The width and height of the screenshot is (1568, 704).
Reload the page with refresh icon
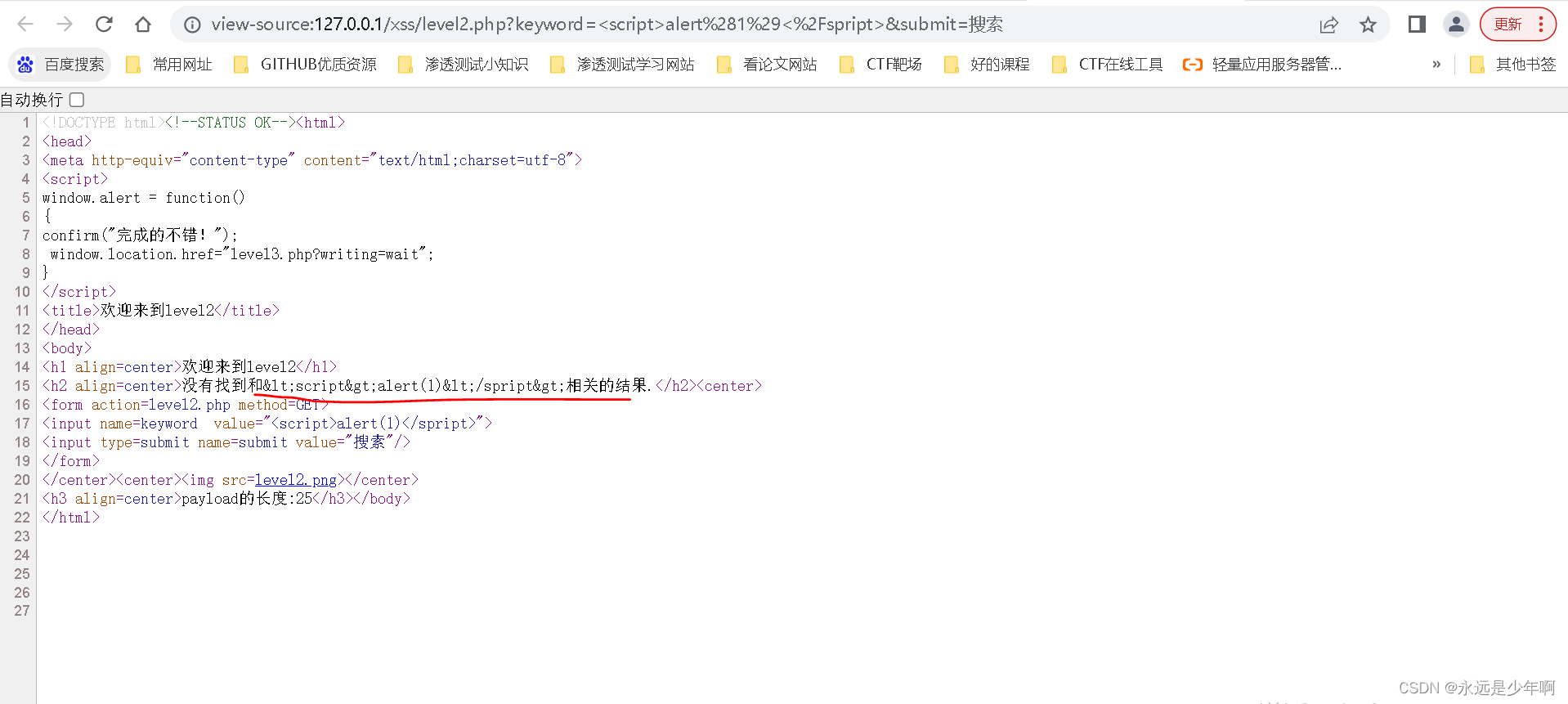[x=104, y=25]
